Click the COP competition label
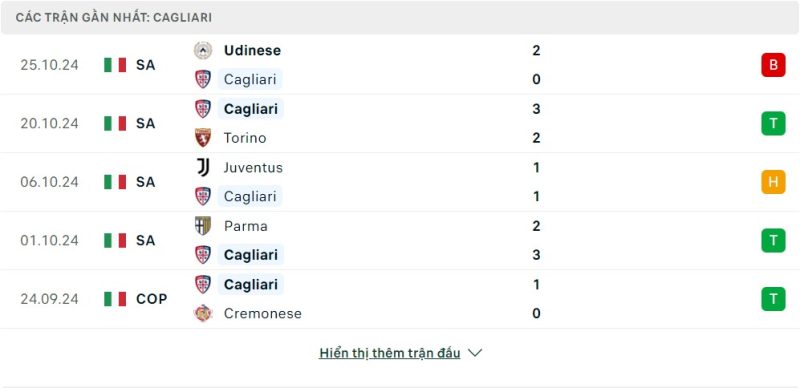The image size is (800, 388). (152, 299)
